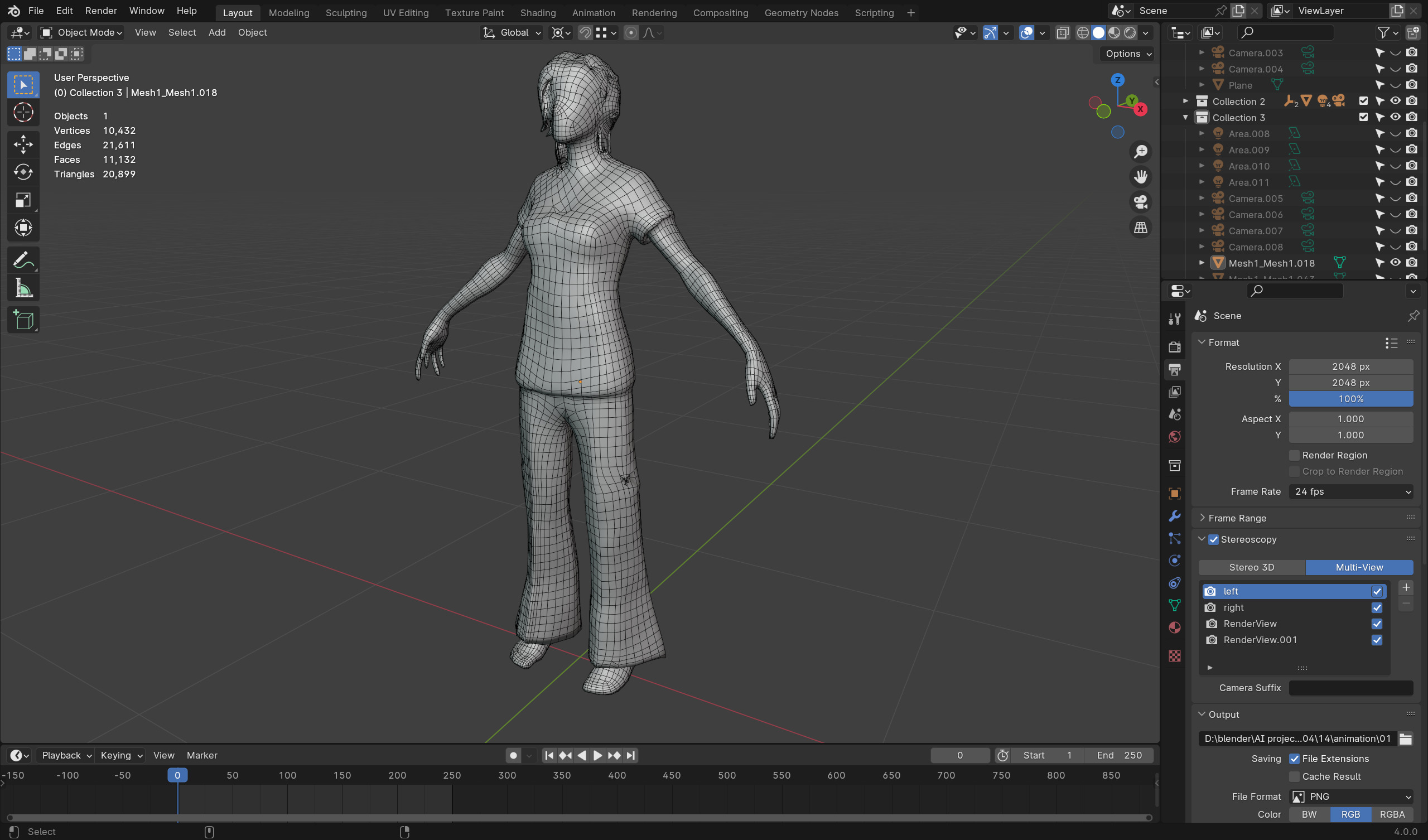Switch to the Geometry Nodes workspace tab
The width and height of the screenshot is (1428, 840).
click(801, 12)
